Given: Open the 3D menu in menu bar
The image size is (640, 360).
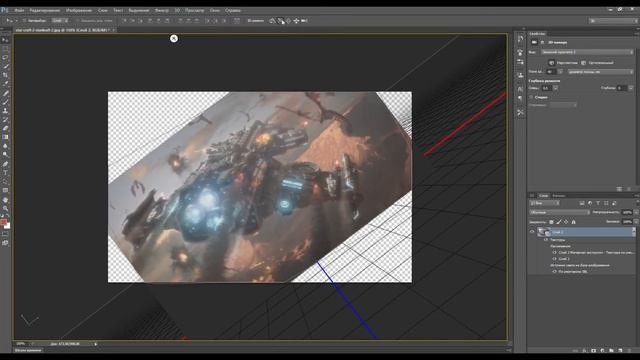Looking at the screenshot, I should pos(177,10).
